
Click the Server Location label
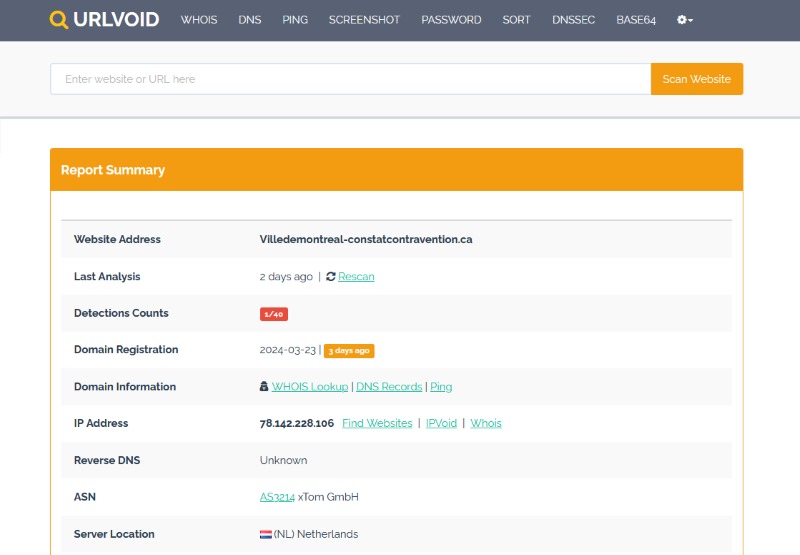(x=114, y=534)
